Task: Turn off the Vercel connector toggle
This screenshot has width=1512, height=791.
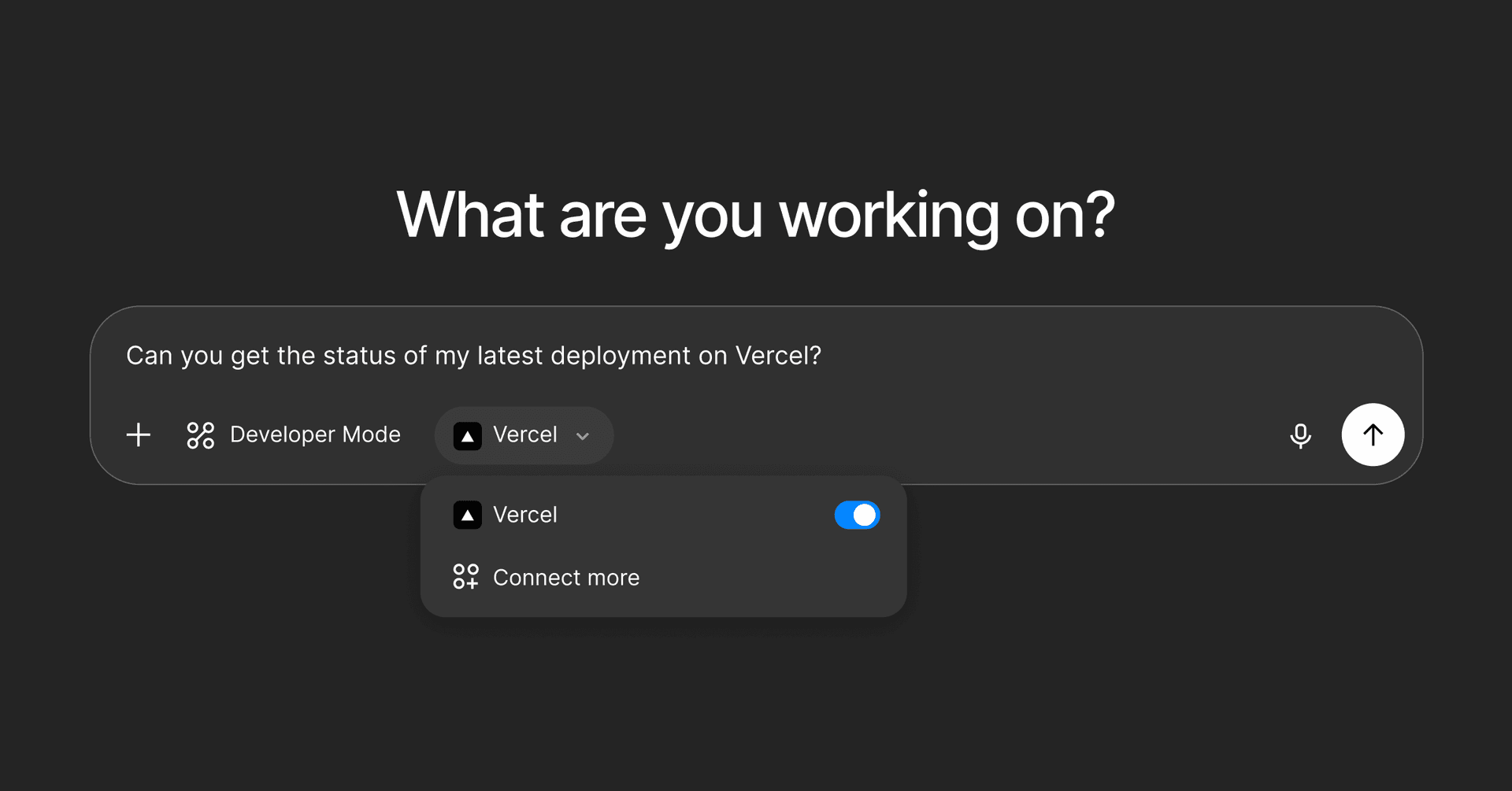Action: point(857,516)
